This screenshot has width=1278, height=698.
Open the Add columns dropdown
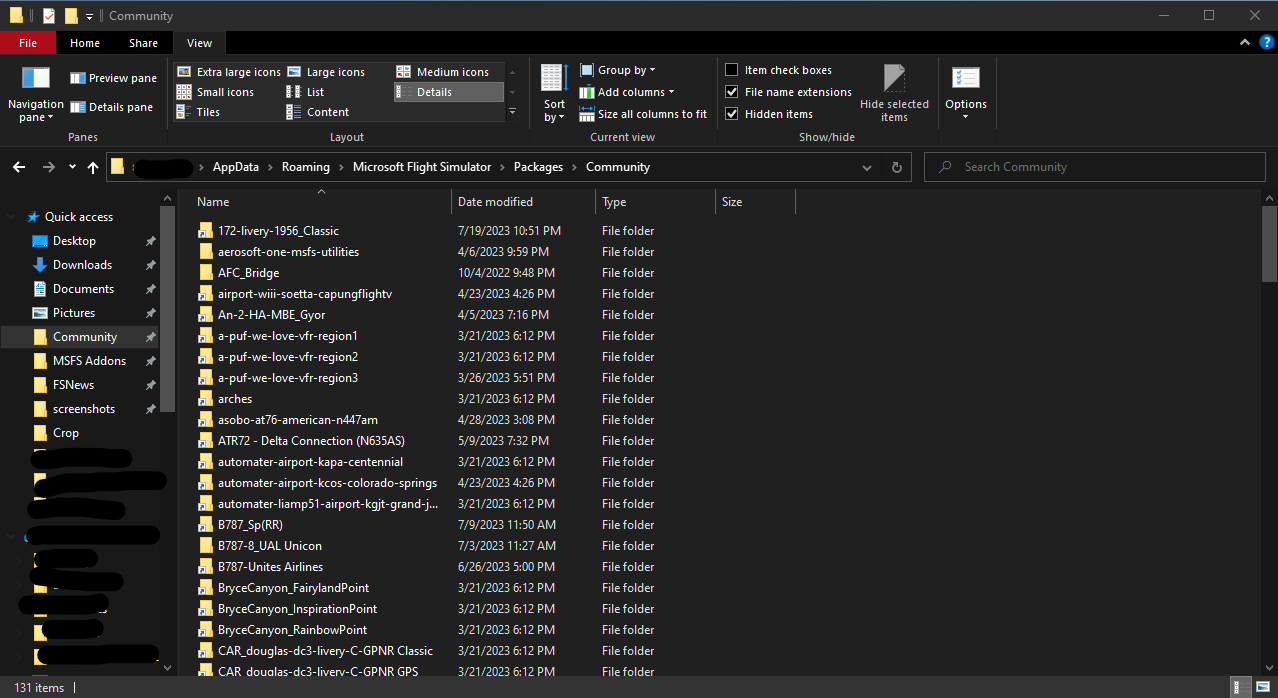point(627,92)
